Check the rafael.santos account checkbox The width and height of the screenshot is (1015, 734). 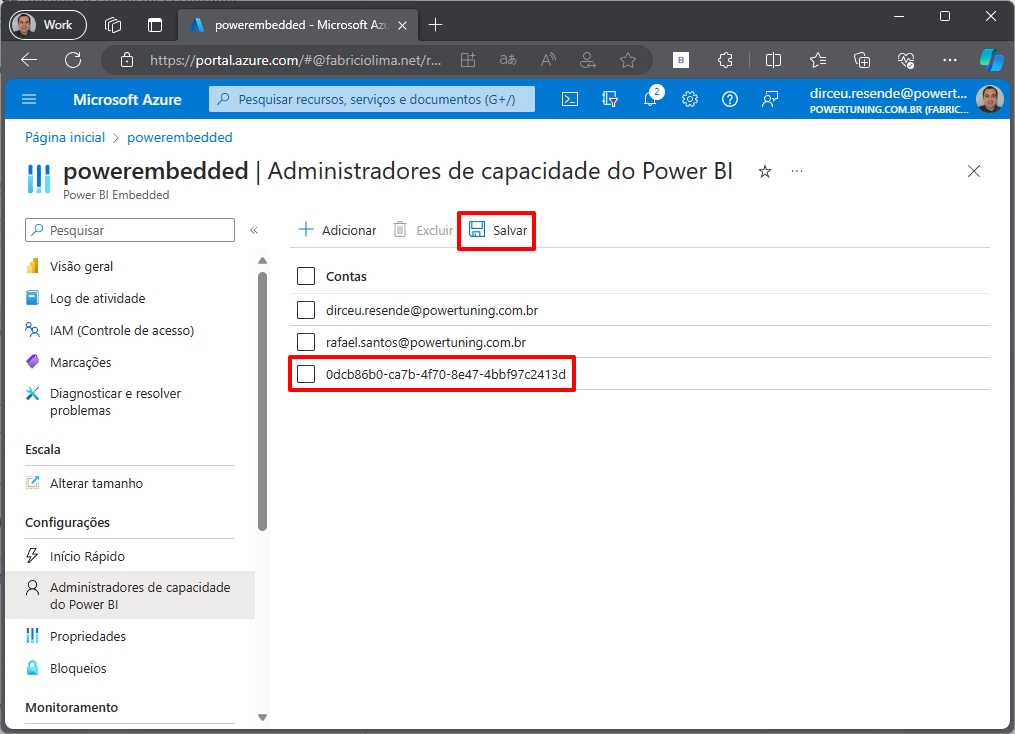point(306,342)
